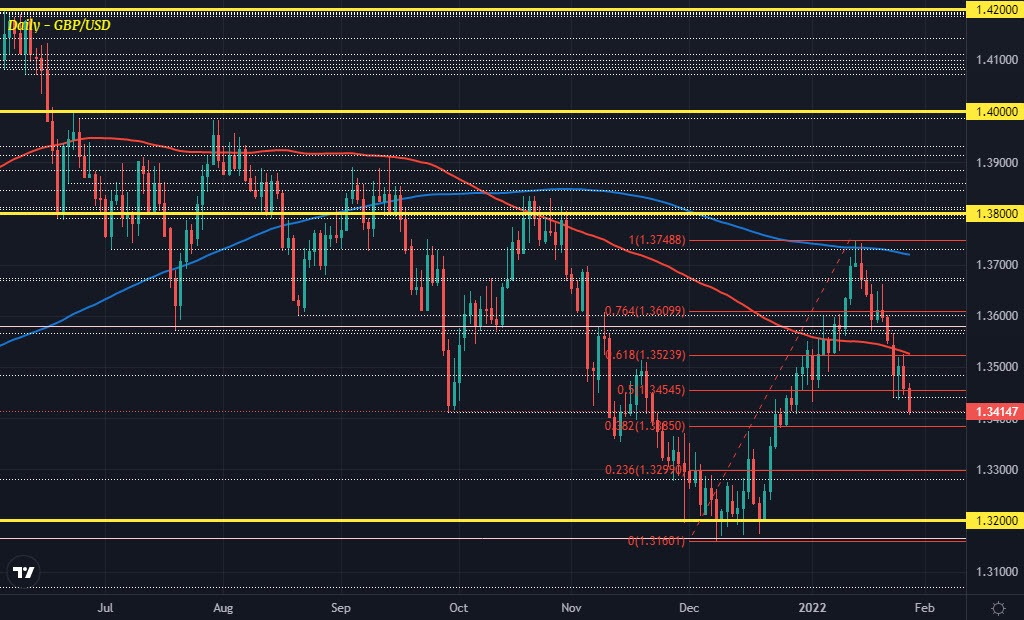
Task: Click the 1.42000 price level label
Action: click(x=997, y=10)
